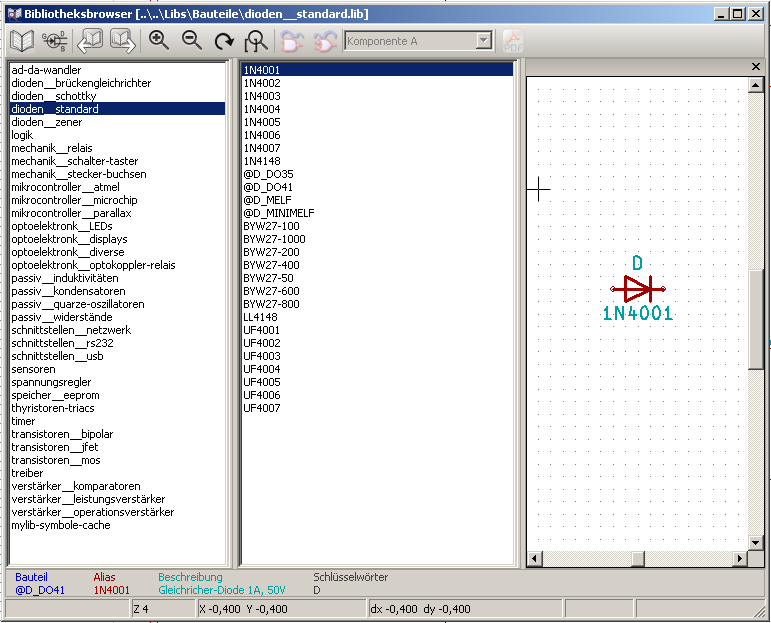The height and width of the screenshot is (623, 771).
Task: Zoom in with the magnifier plus icon
Action: [159, 41]
